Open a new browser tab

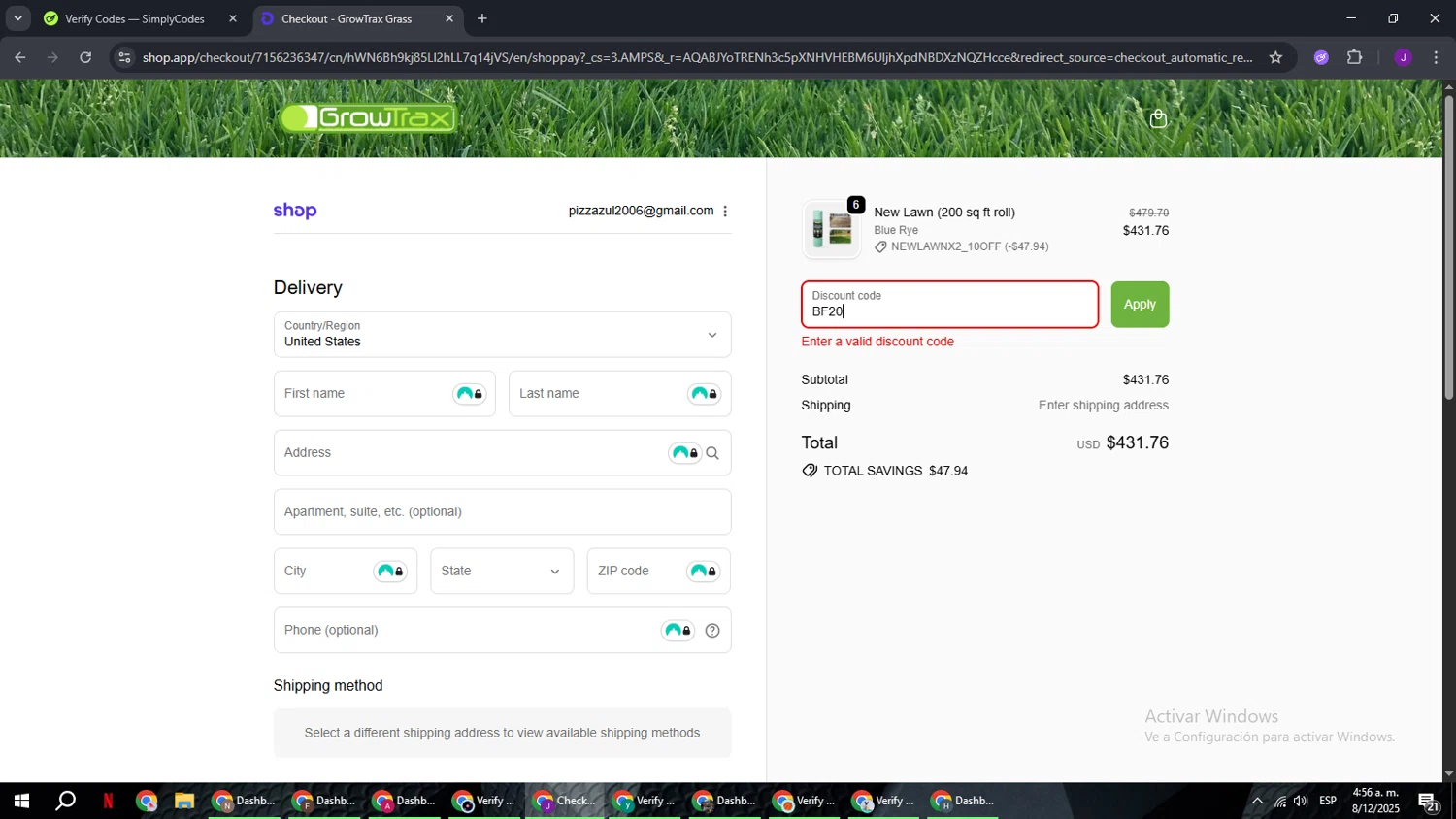click(x=482, y=18)
